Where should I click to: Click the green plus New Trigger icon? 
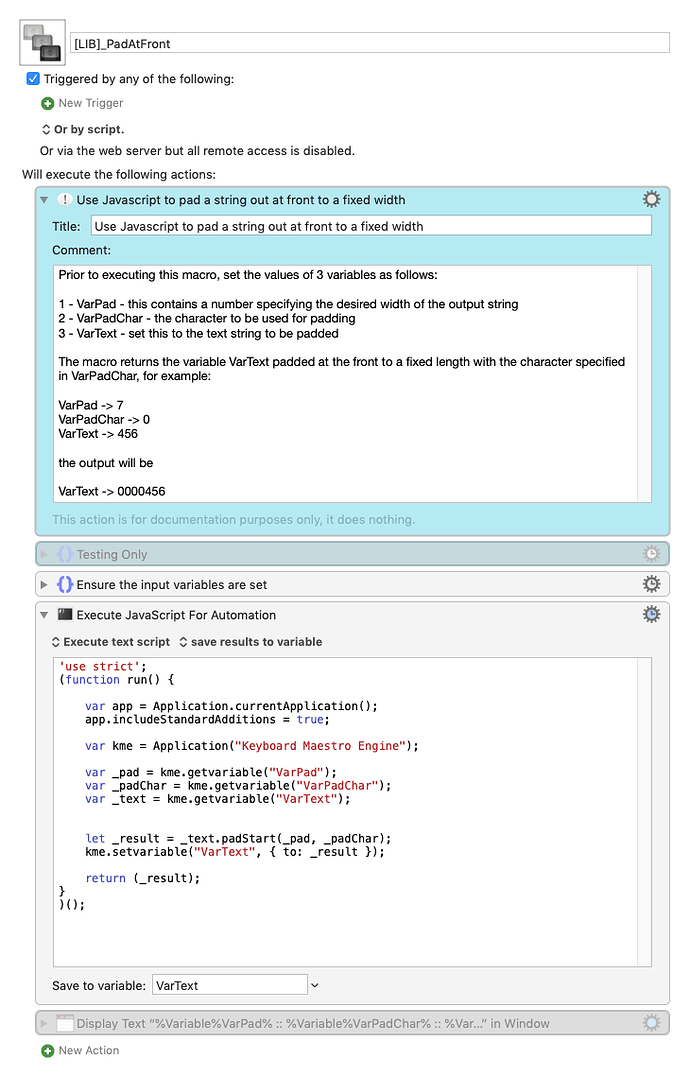[x=47, y=103]
